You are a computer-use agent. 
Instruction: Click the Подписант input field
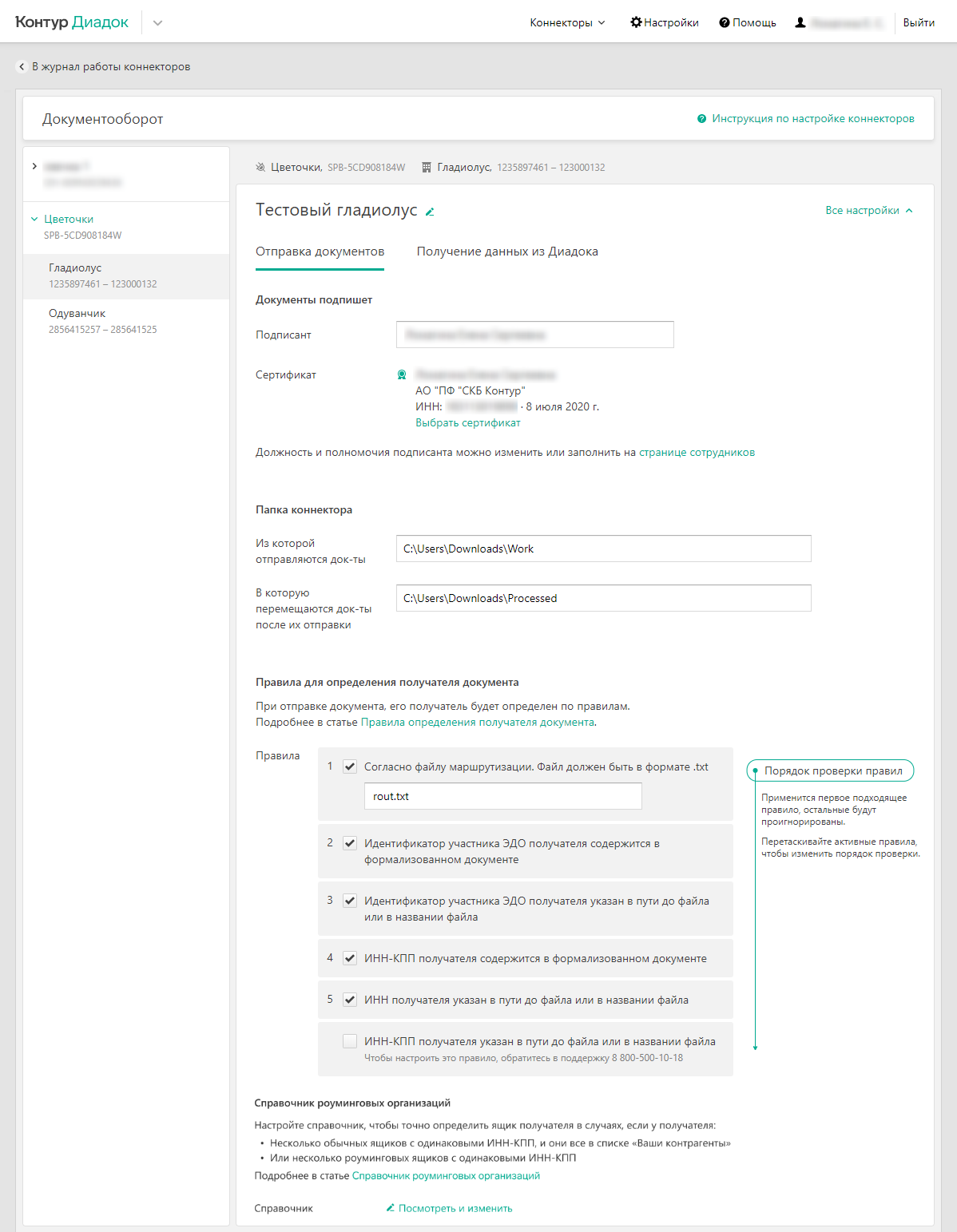click(x=535, y=335)
